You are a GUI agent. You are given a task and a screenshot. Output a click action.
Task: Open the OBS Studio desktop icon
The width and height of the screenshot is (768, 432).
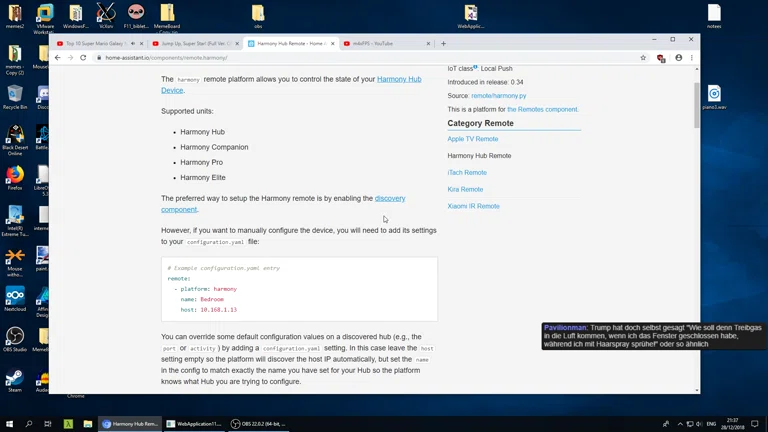15,340
